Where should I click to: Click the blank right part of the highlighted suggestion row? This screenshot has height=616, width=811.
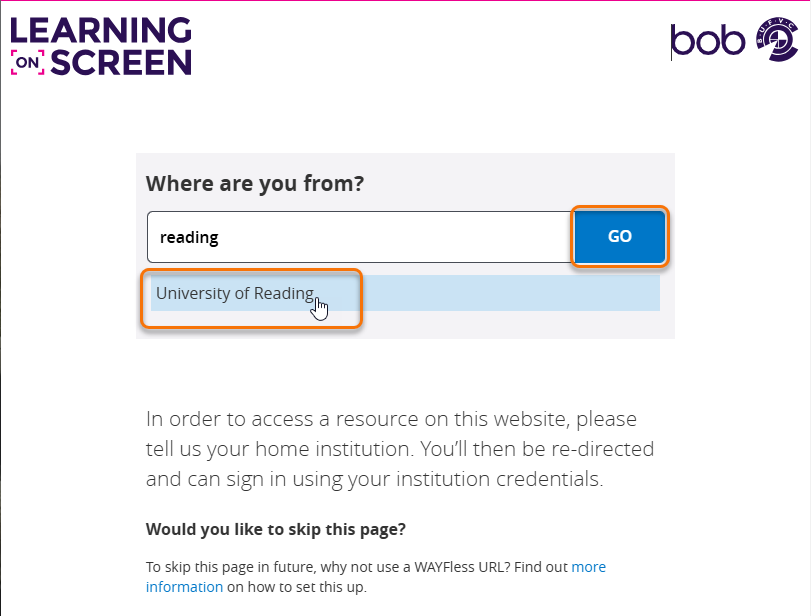coord(520,294)
